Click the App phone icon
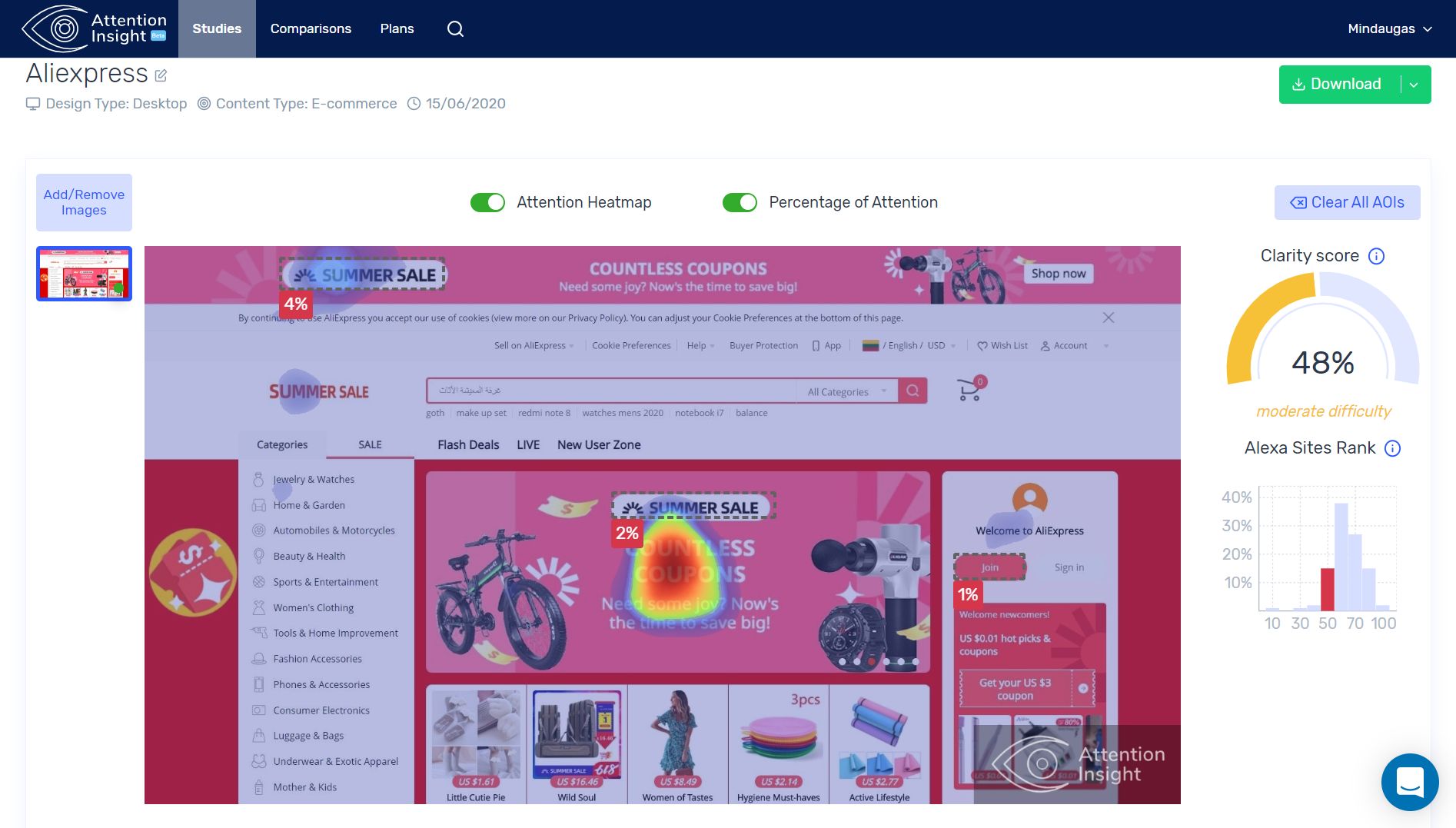The height and width of the screenshot is (828, 1456). click(816, 346)
